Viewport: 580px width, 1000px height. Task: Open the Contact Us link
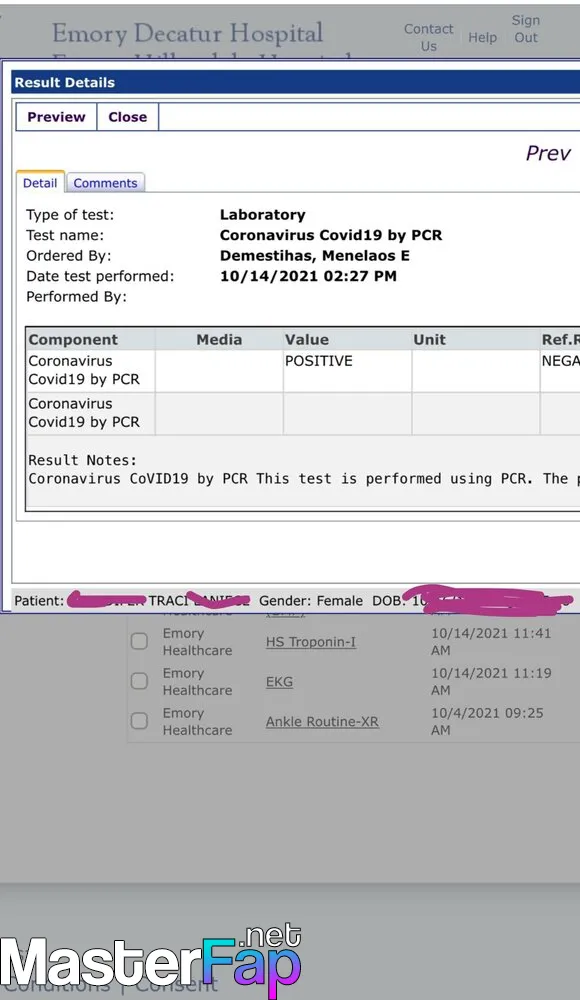tap(429, 38)
